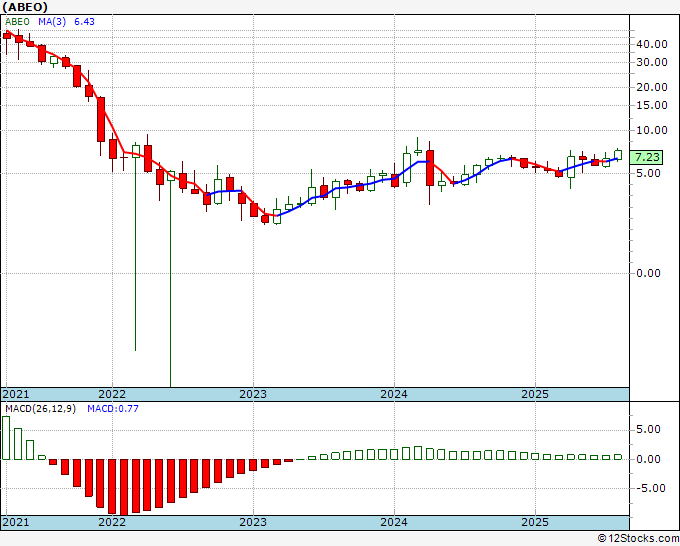Screen dimensions: 680x546
Task: Click the 12Stocks.com copyright link
Action: point(638,539)
